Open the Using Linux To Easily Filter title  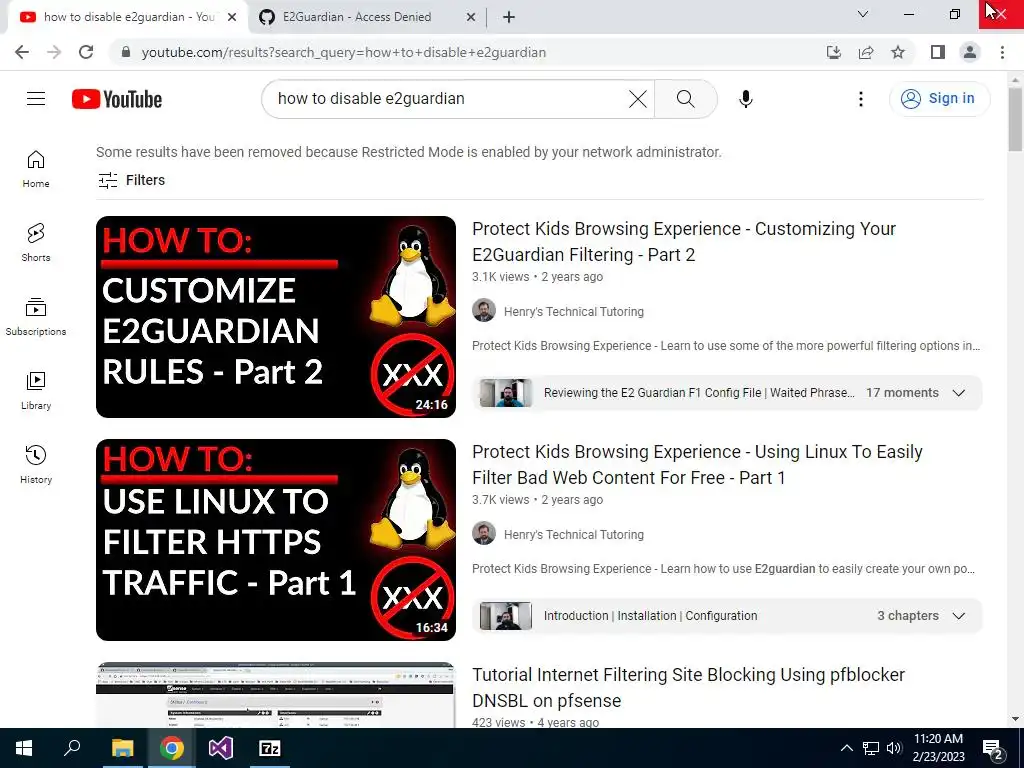697,464
